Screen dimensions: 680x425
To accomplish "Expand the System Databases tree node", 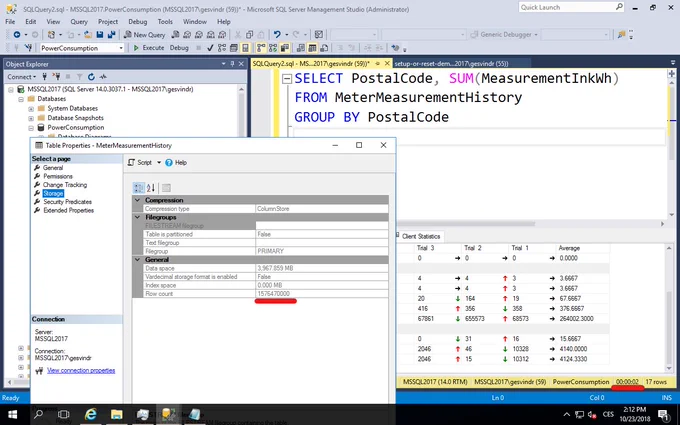I will 31,109.
